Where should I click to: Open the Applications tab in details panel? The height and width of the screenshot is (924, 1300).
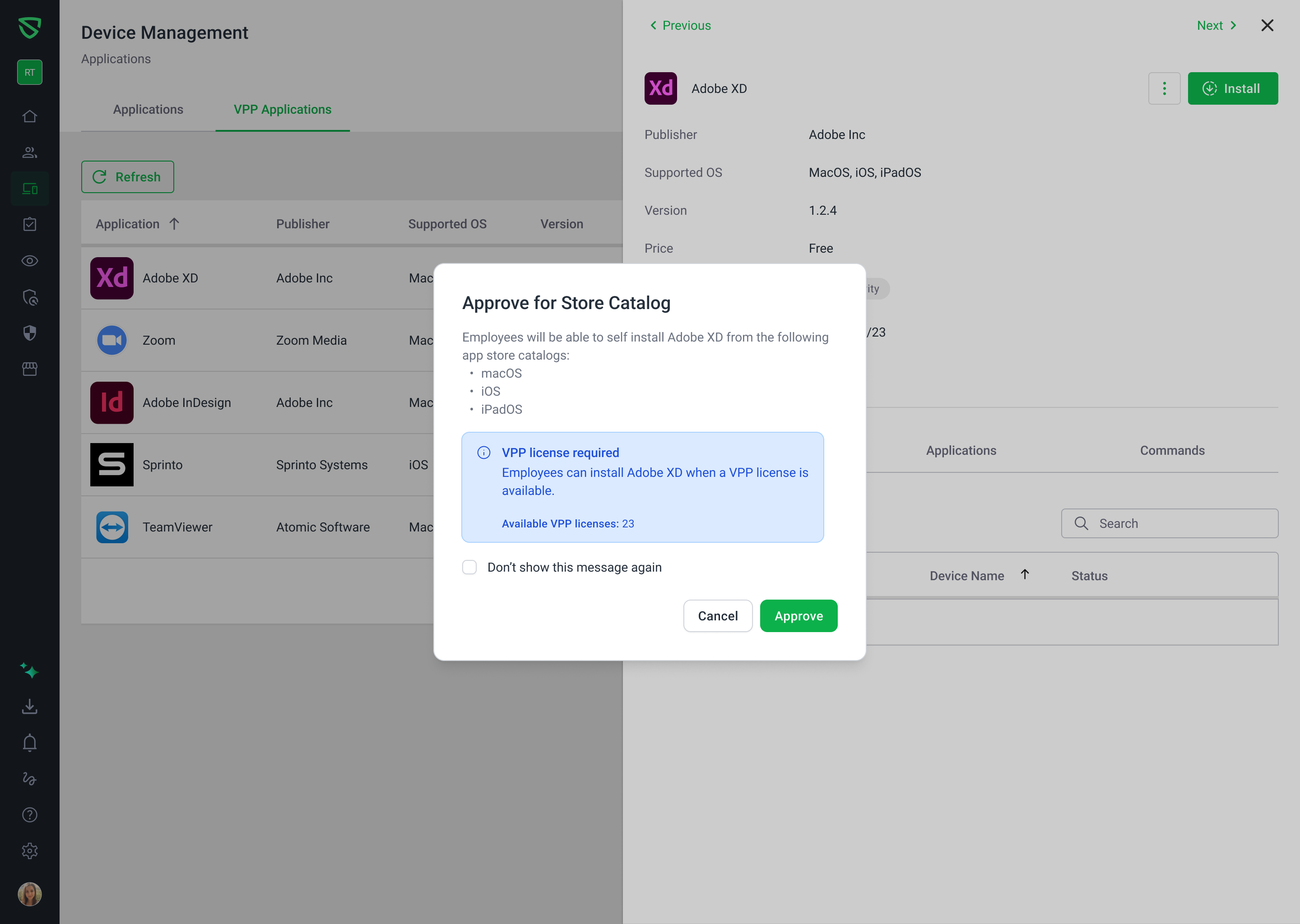[961, 450]
